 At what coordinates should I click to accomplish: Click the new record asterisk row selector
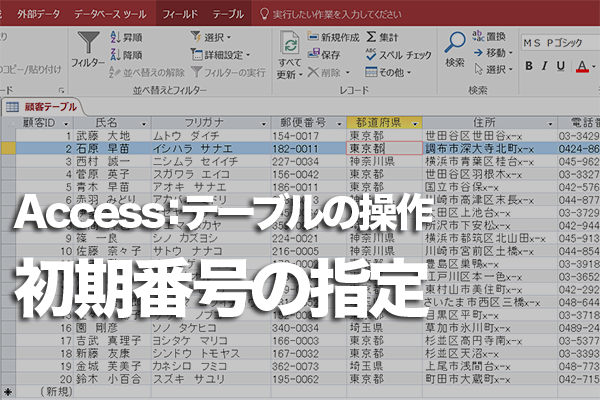[x=8, y=391]
